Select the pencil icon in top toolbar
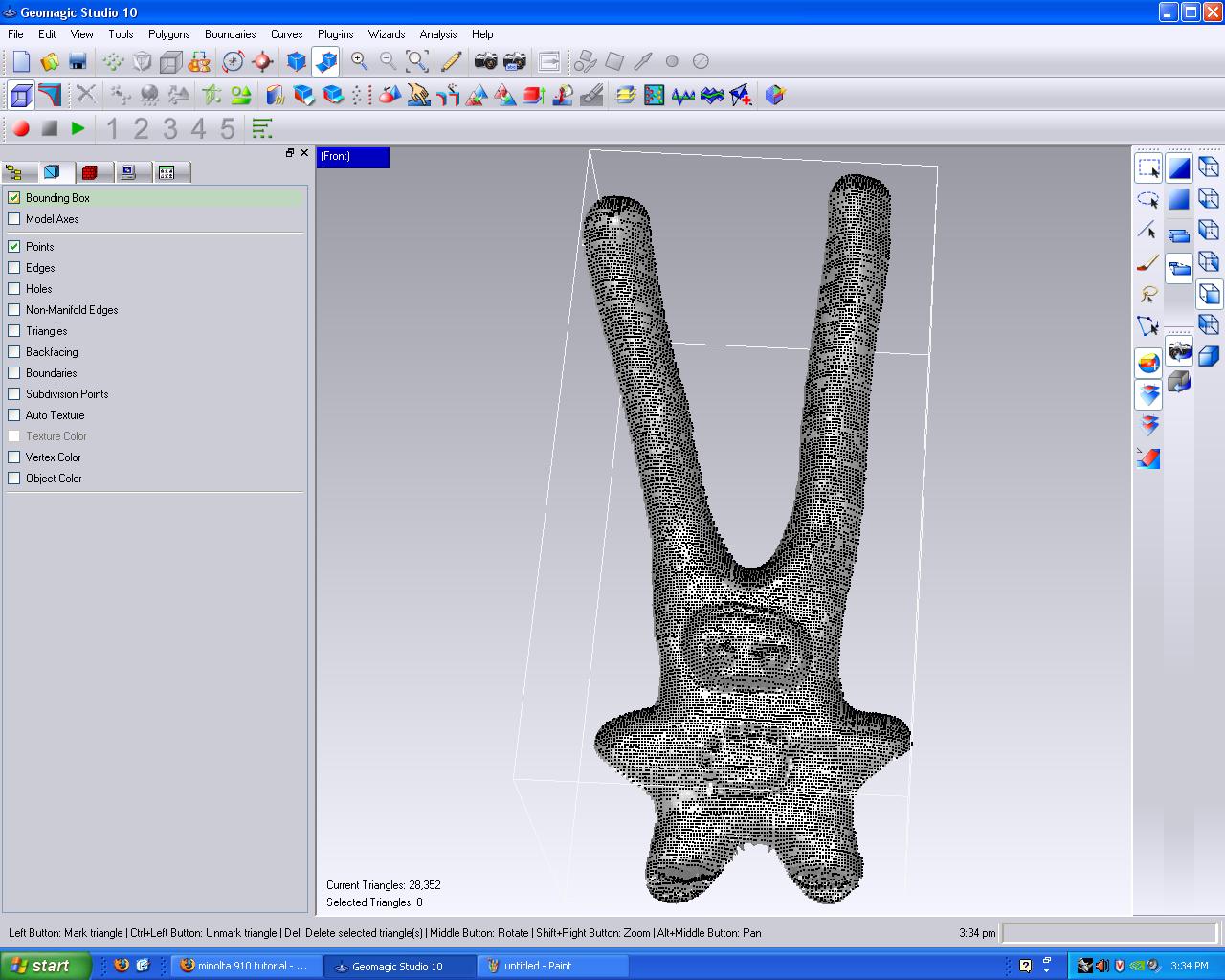 click(451, 61)
